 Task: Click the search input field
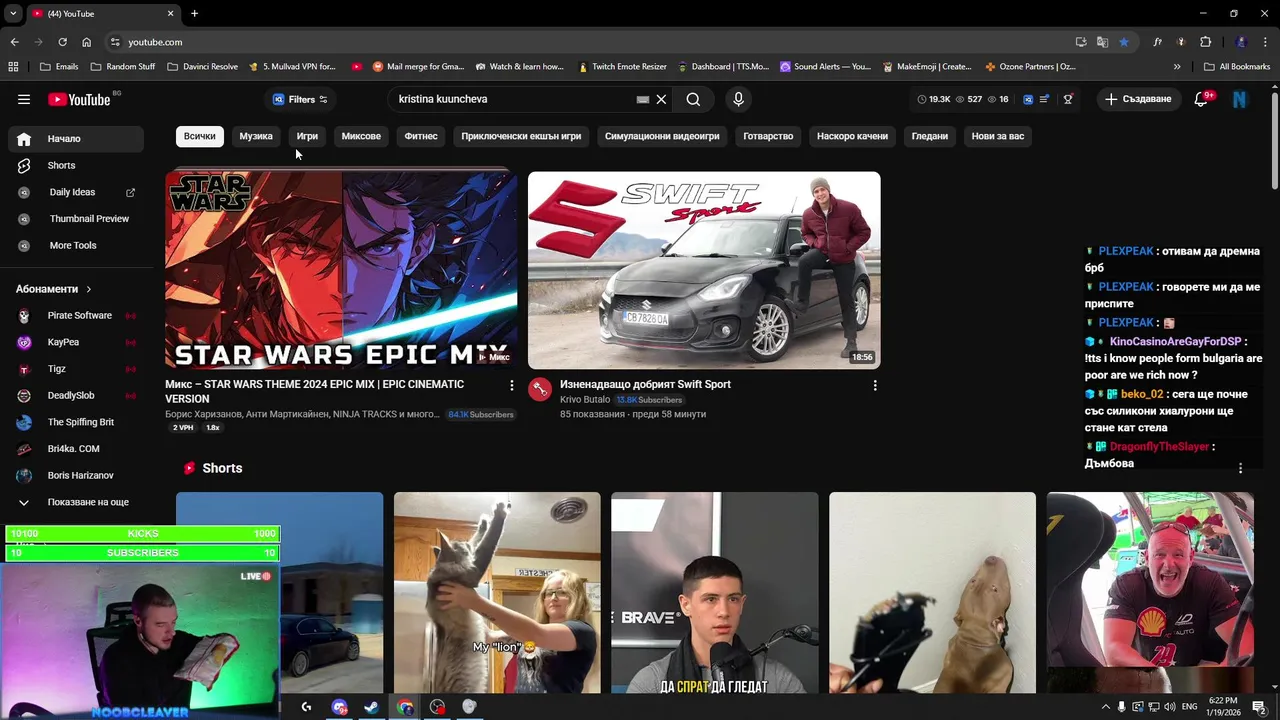coord(514,99)
